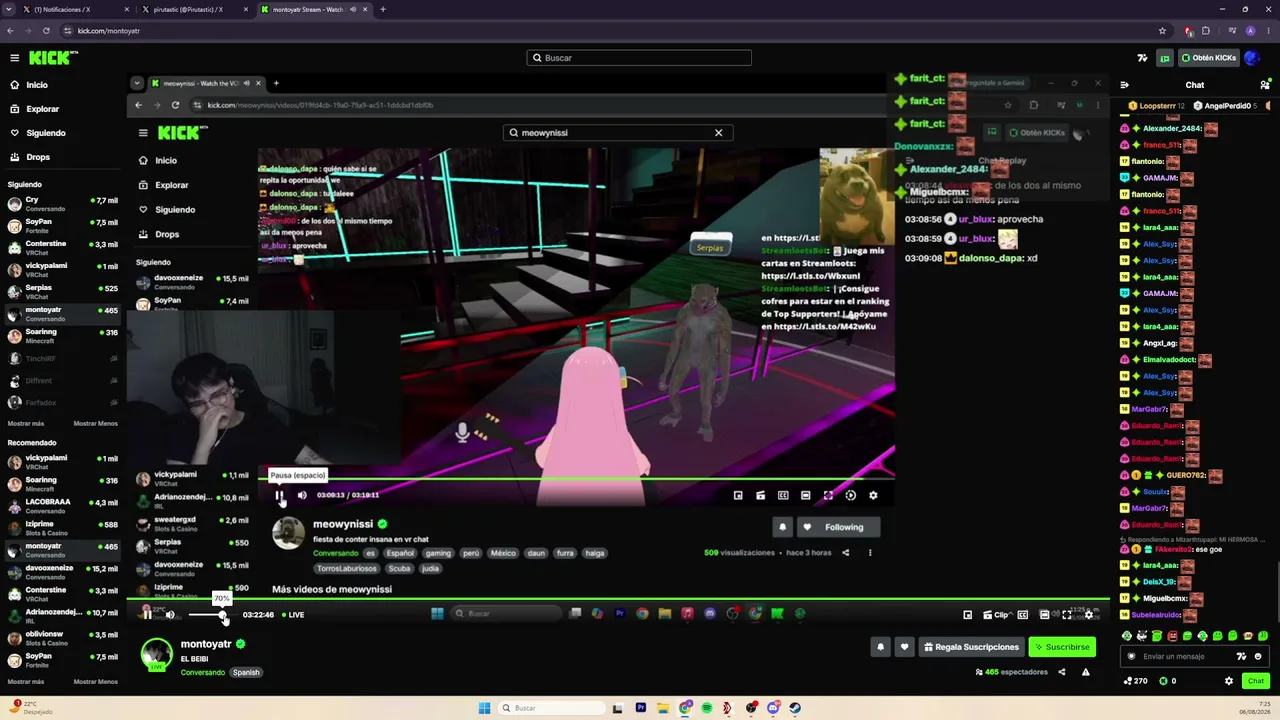1280x720 pixels.
Task: Mute the live stream volume
Action: pos(170,614)
